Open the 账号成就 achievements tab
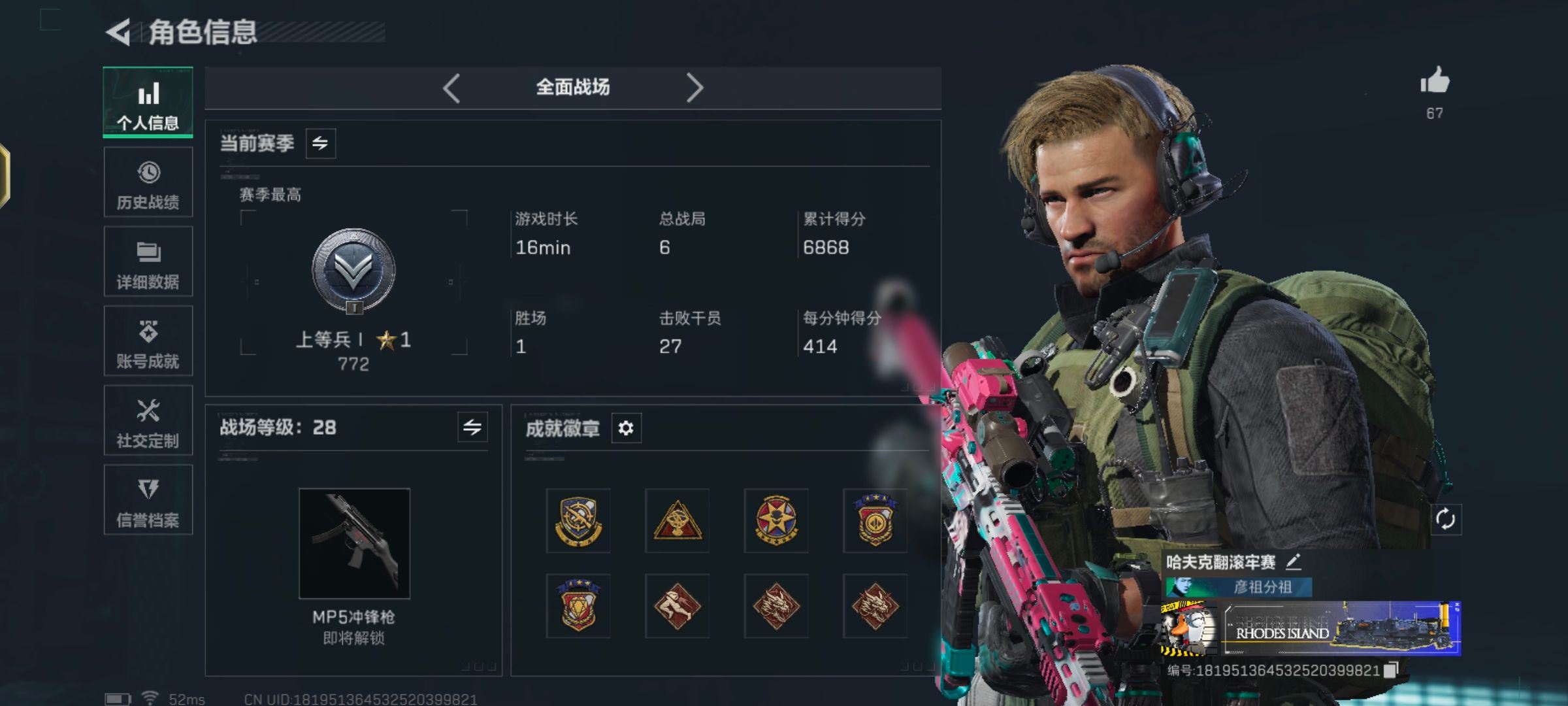 [x=148, y=341]
